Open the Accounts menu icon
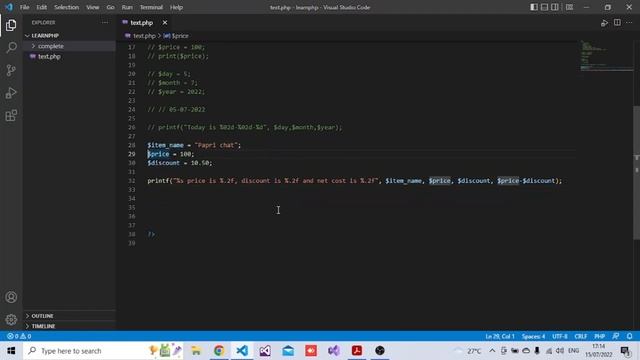This screenshot has height=360, width=640. point(11,297)
